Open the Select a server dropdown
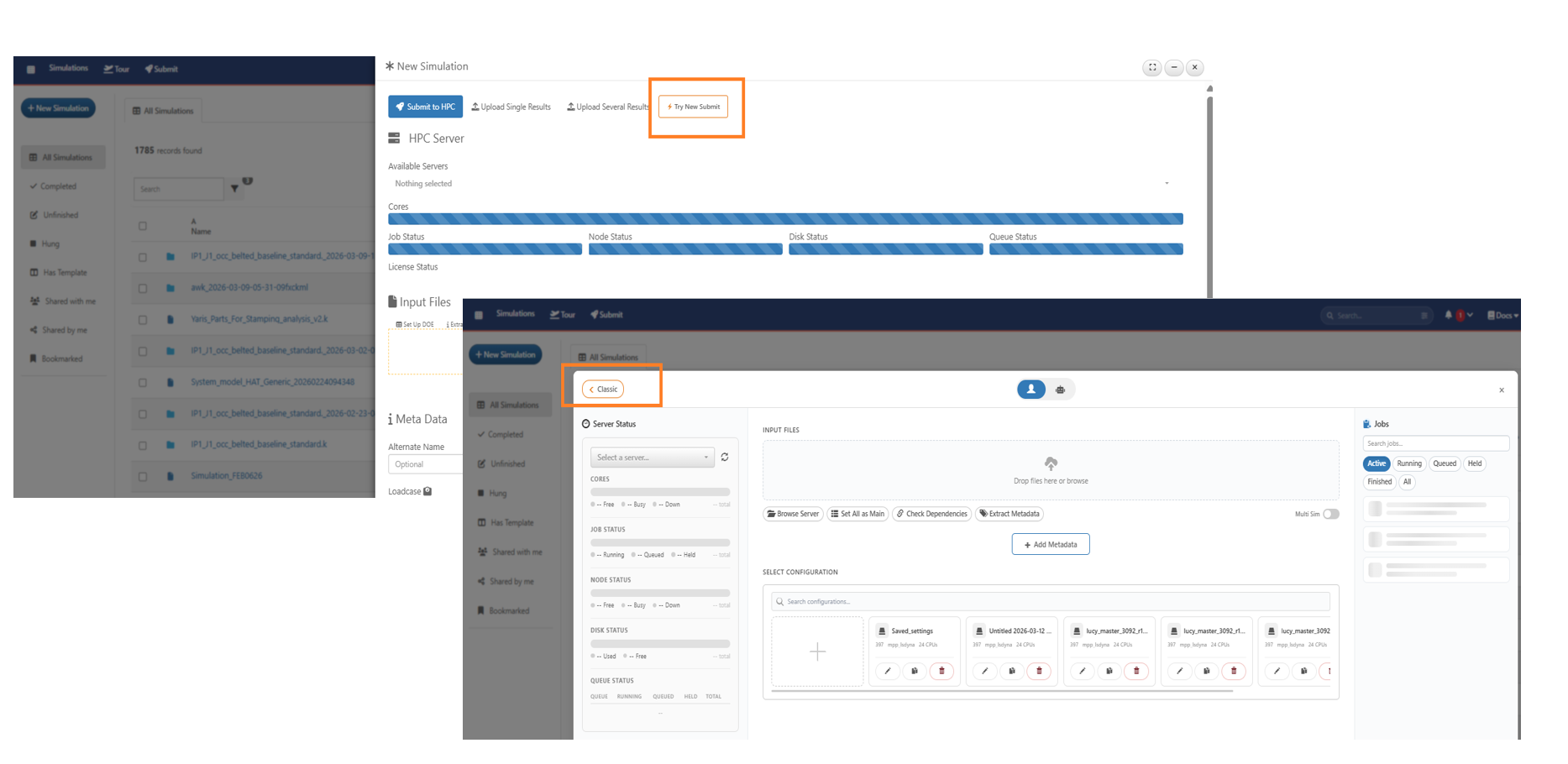Screen dimensions: 1568x764 (x=653, y=458)
